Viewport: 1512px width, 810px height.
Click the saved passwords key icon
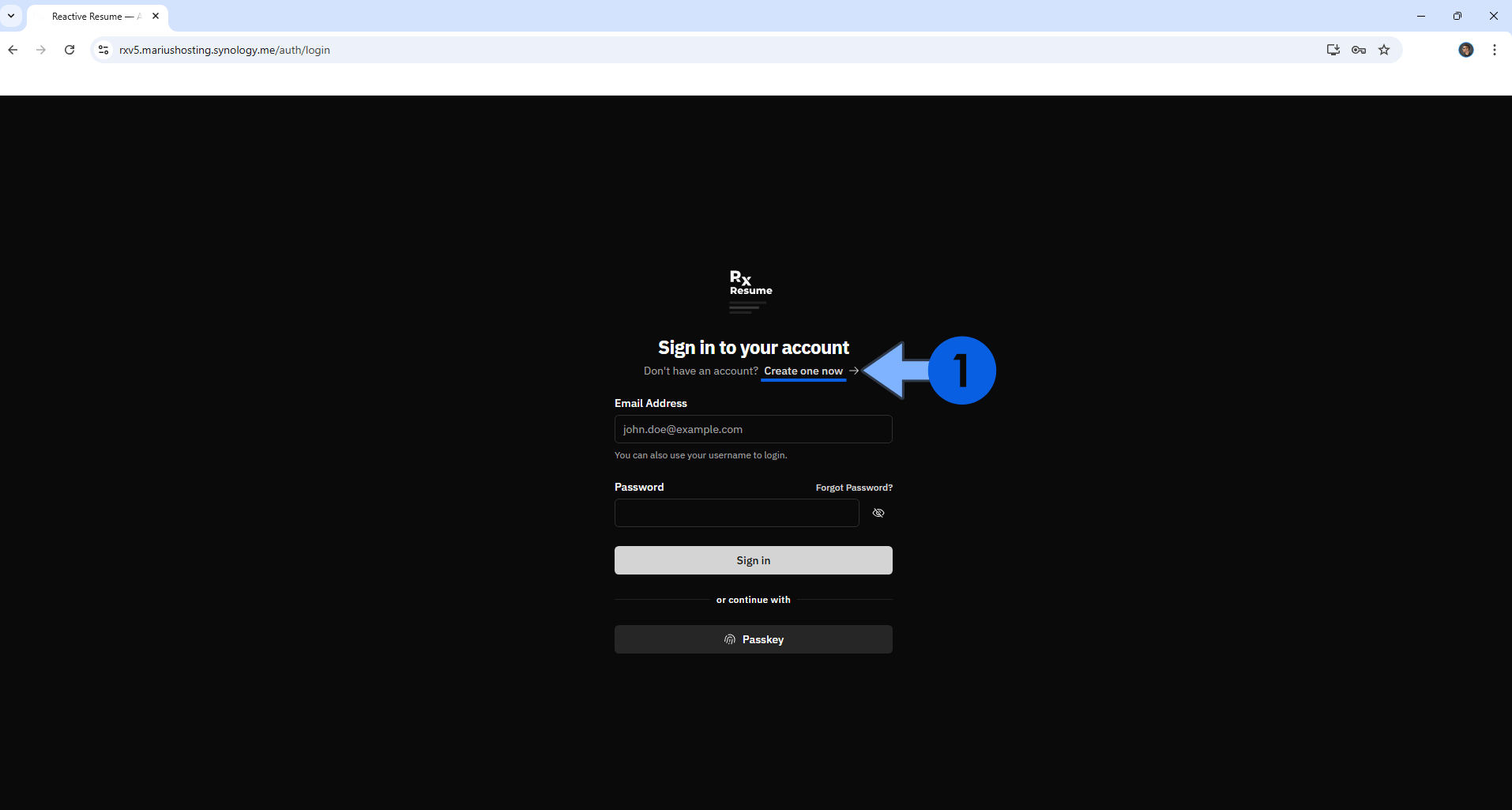click(x=1359, y=49)
